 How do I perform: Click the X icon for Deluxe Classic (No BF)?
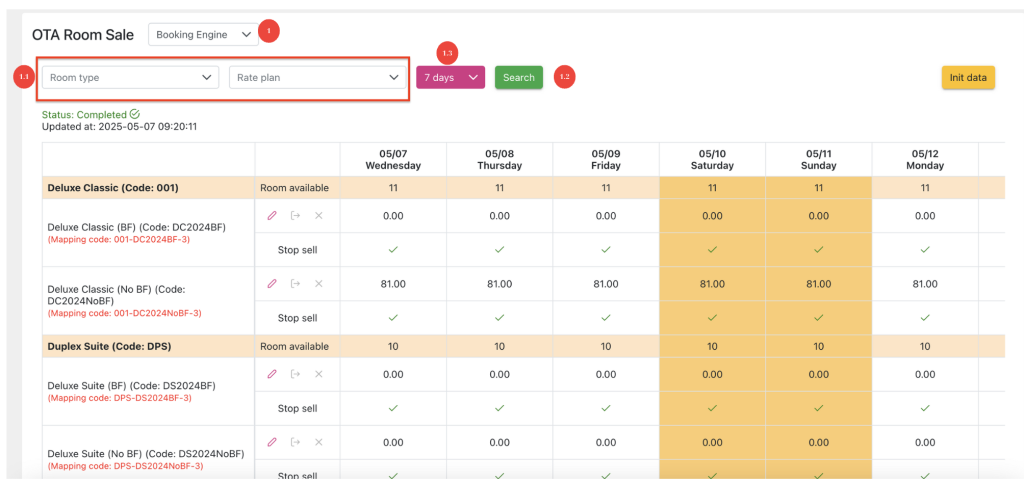(x=319, y=284)
